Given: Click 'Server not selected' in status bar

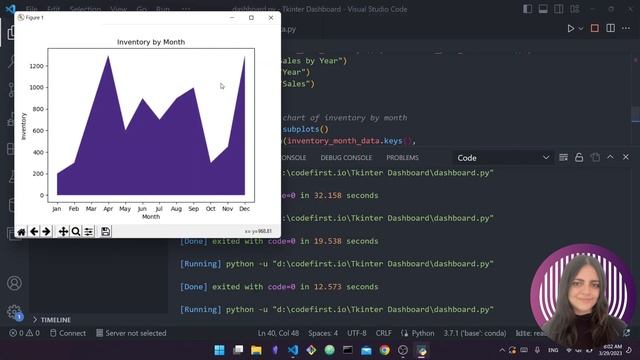Looking at the screenshot, I should (131, 333).
